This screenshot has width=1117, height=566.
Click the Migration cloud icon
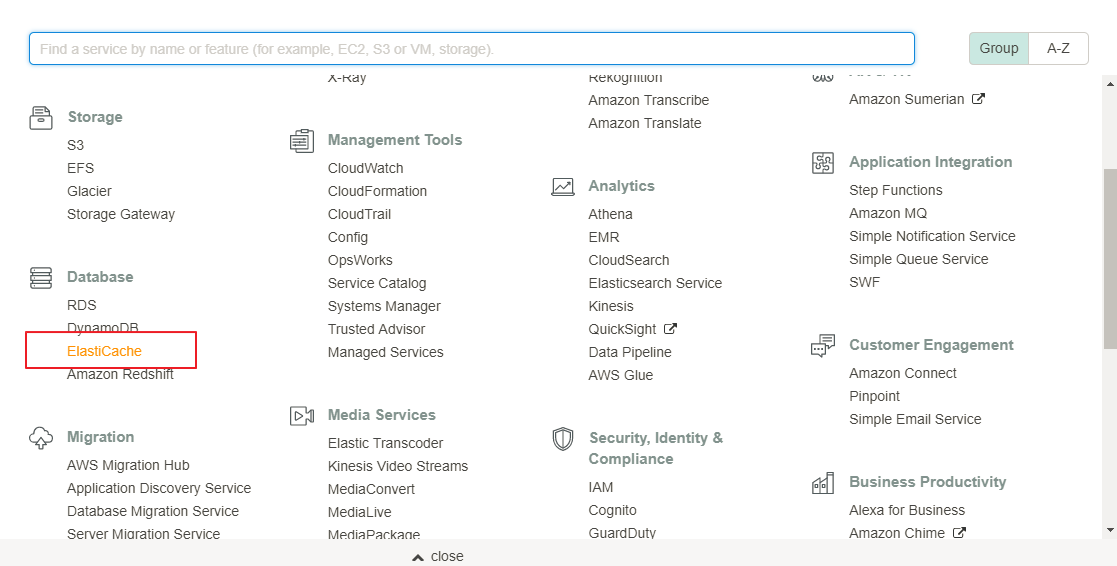click(41, 437)
